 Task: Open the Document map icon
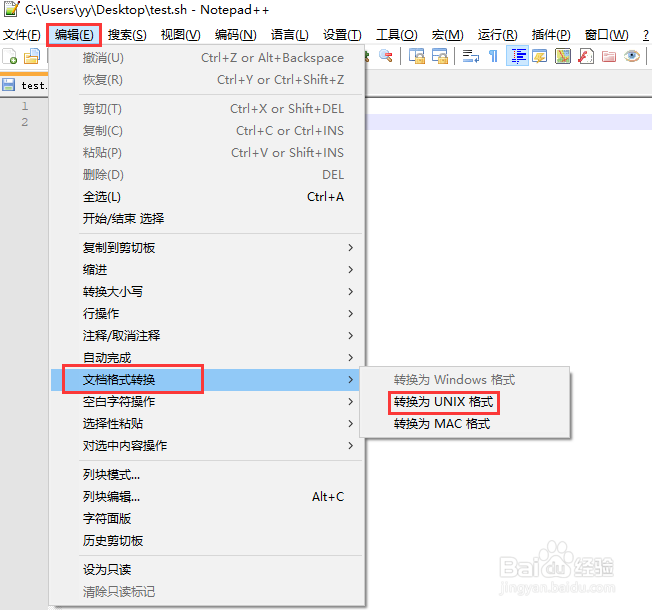coord(563,56)
